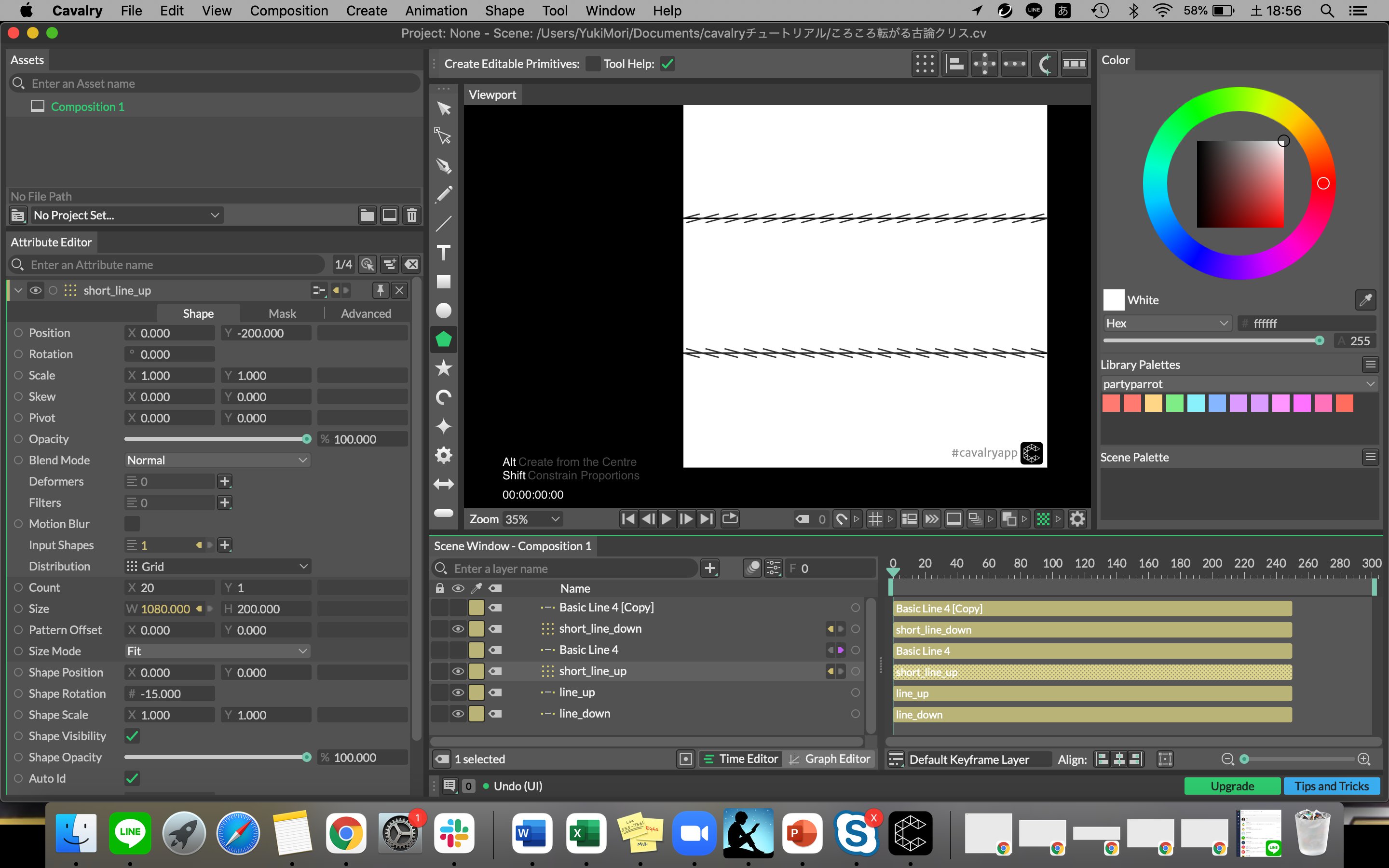This screenshot has width=1389, height=868.
Task: Select the Capsule shape tool
Action: (443, 513)
